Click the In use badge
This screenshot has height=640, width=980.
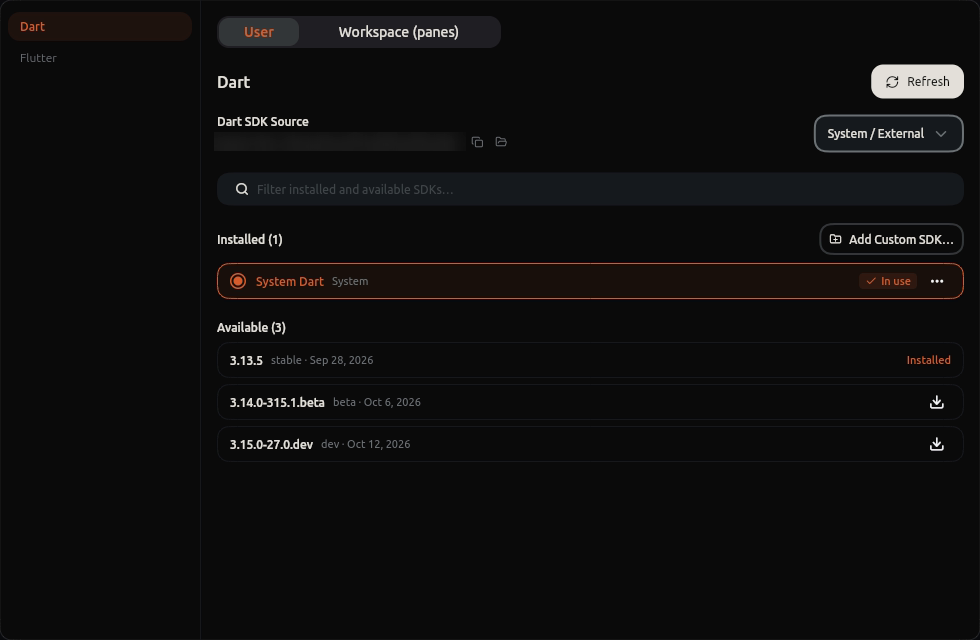click(888, 281)
